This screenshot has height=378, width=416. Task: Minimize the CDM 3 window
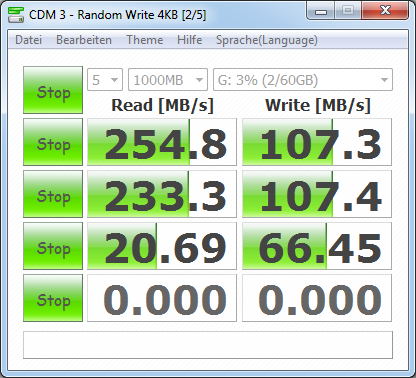click(x=321, y=11)
